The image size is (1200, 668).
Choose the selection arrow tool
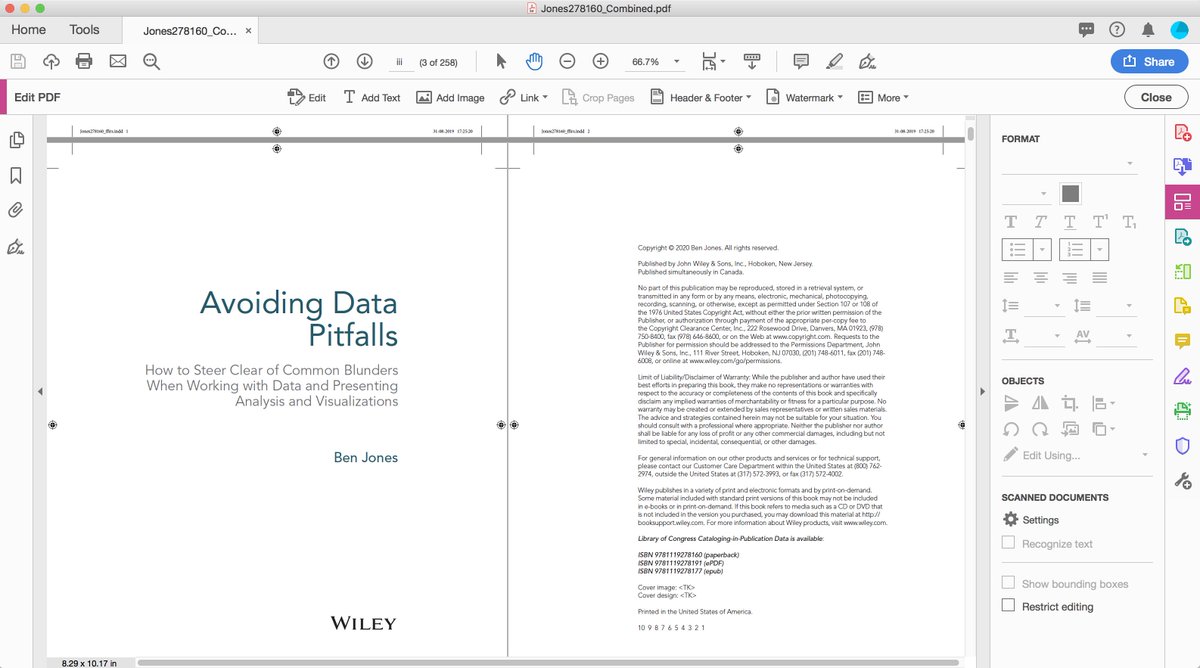[x=501, y=61]
